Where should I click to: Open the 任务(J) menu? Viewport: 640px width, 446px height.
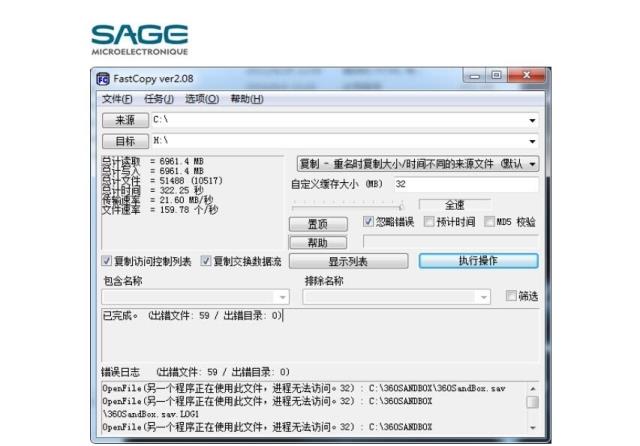click(x=159, y=99)
